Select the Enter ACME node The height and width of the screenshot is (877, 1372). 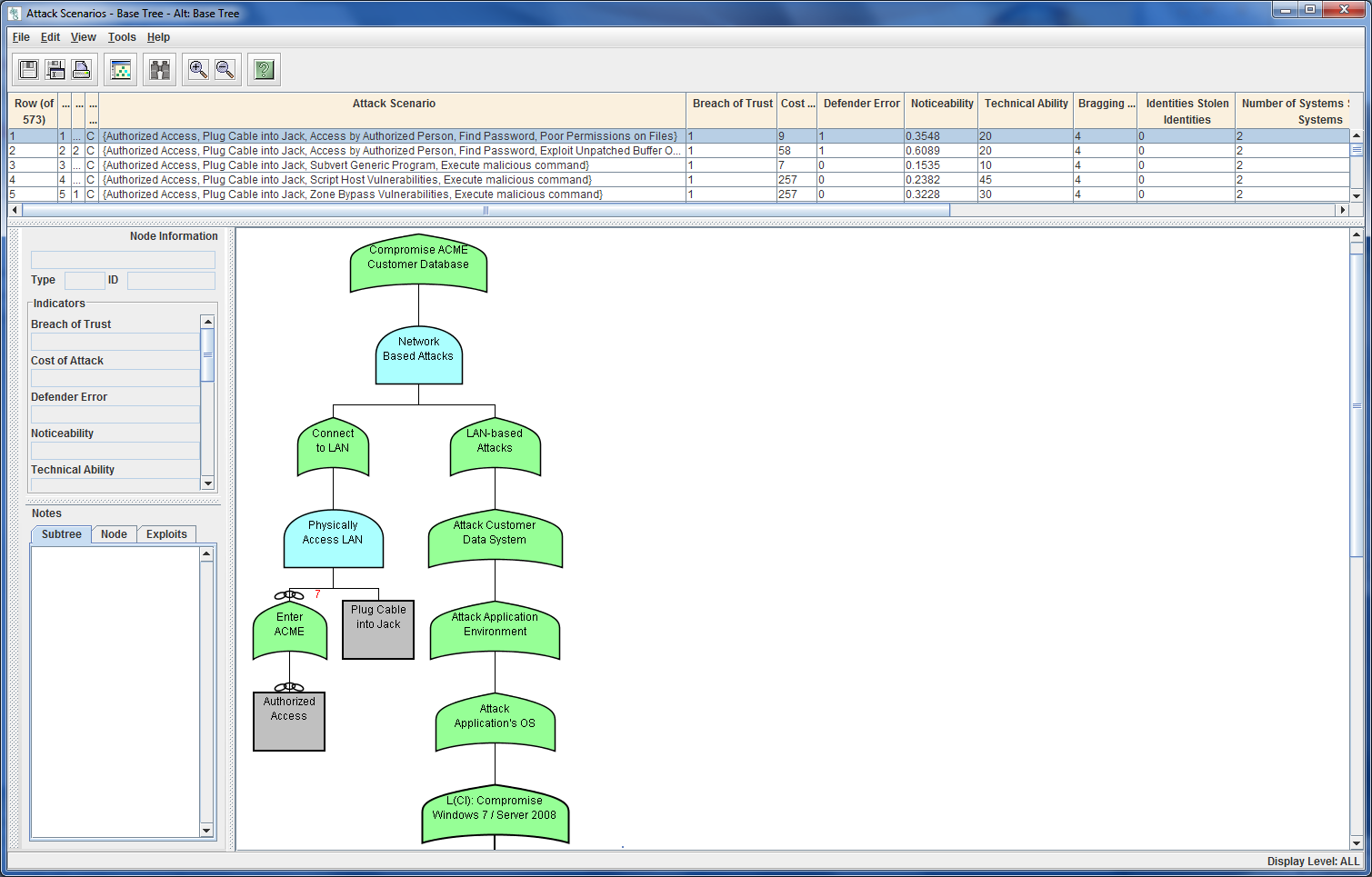coord(289,630)
